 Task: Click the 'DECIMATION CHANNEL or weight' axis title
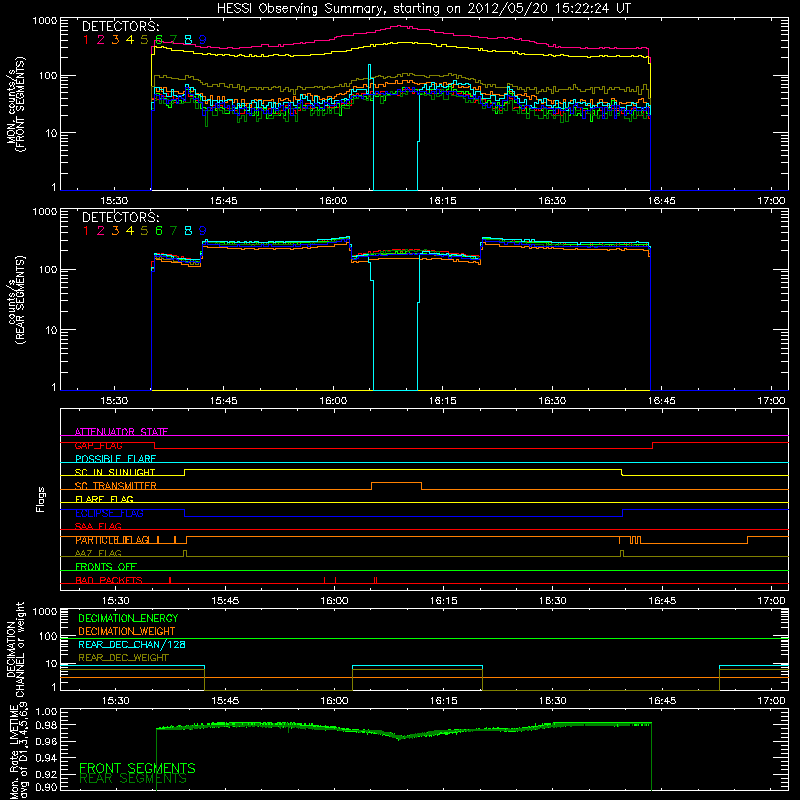click(16, 649)
